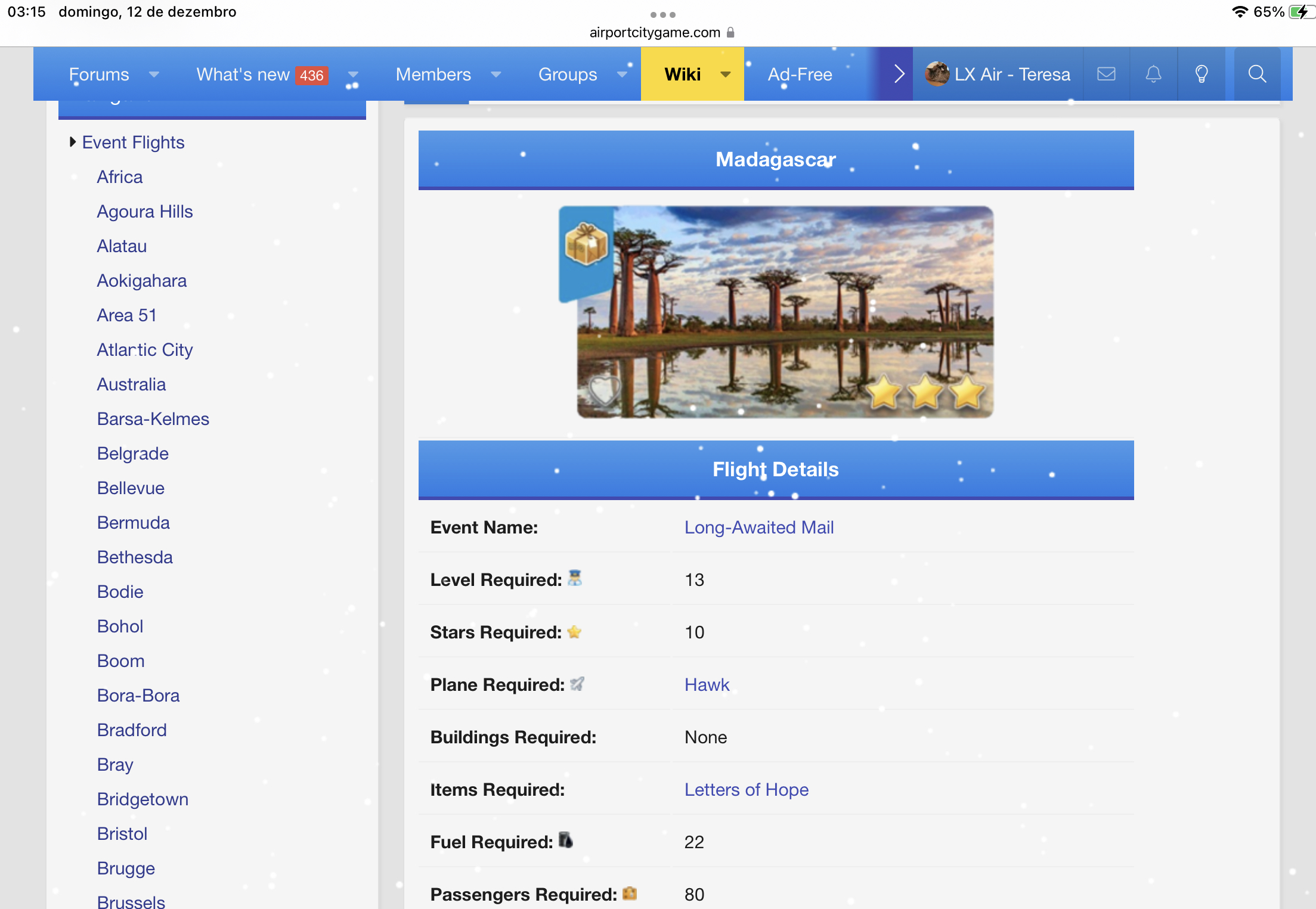Open the LX Air - Teresa profile
1316x909 pixels.
[1012, 75]
